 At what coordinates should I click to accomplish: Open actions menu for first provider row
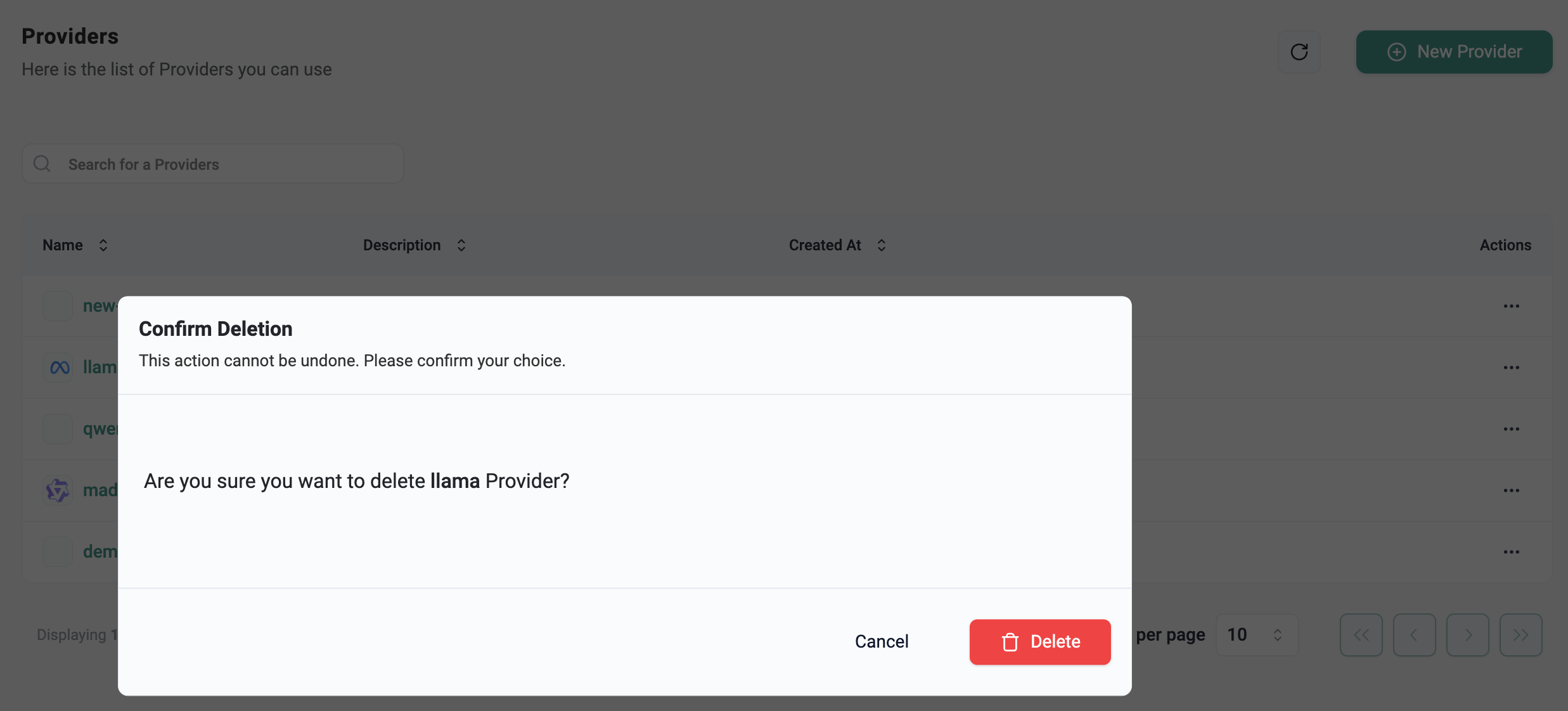click(1511, 306)
